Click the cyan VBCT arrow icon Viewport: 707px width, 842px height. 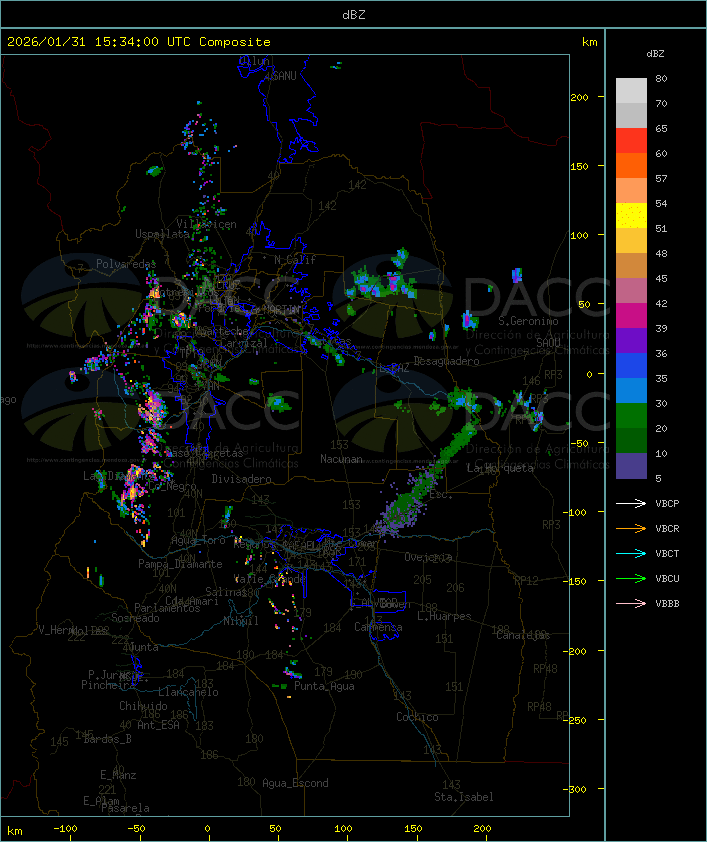click(x=632, y=553)
